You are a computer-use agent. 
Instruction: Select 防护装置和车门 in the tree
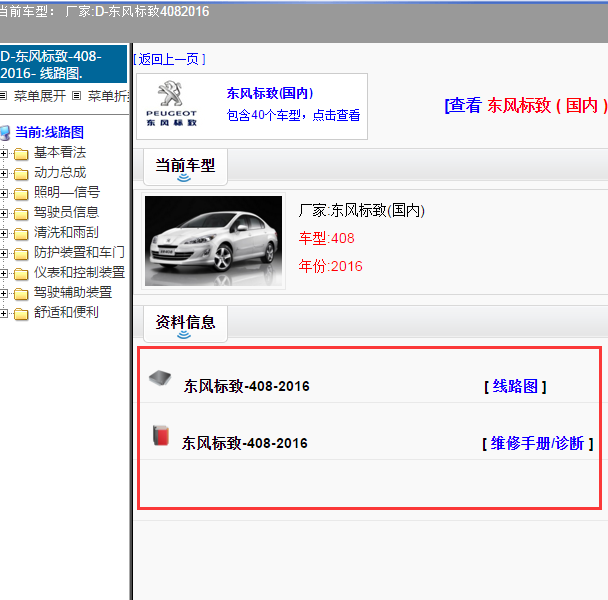(x=79, y=252)
